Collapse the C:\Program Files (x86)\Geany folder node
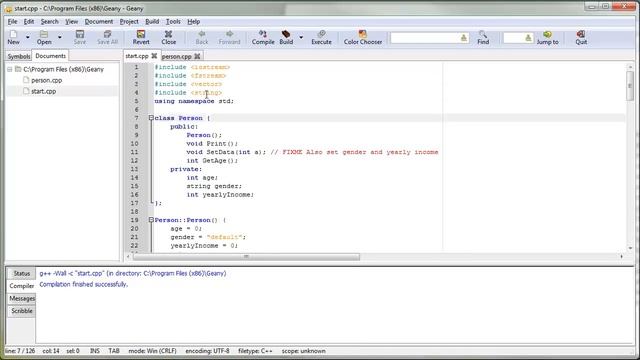 coord(9,69)
